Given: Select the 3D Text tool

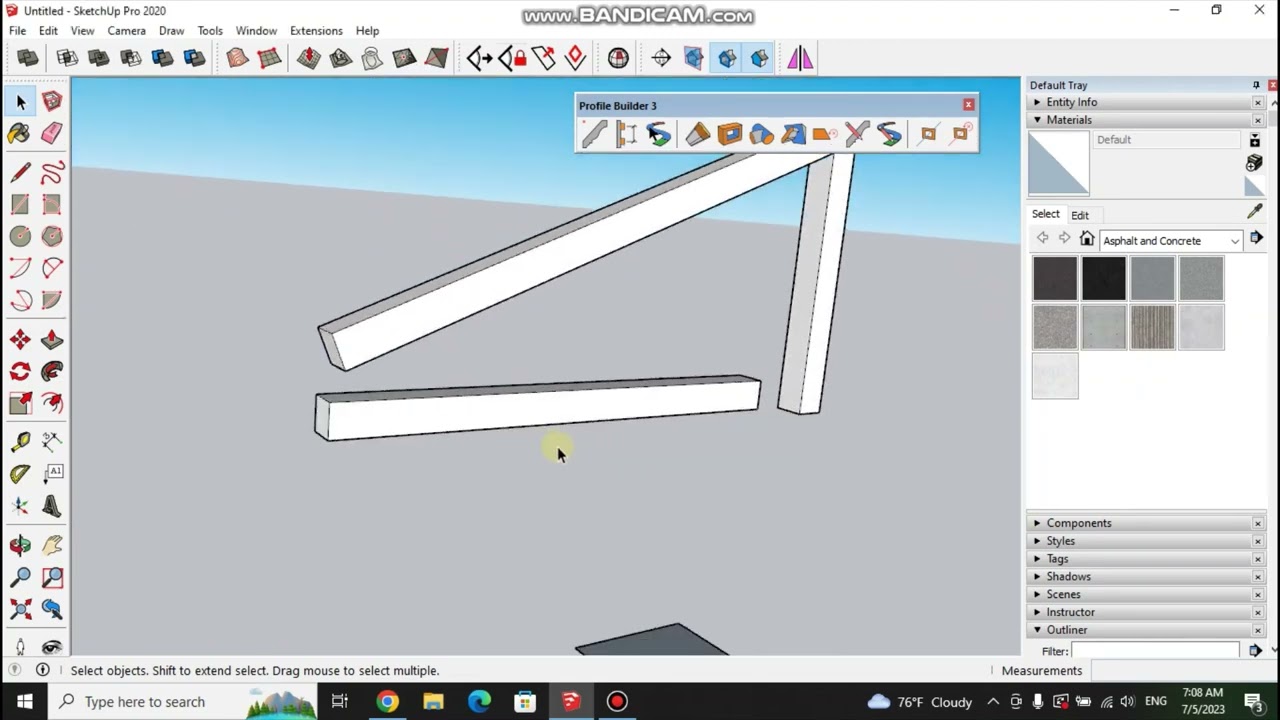Looking at the screenshot, I should point(52,507).
